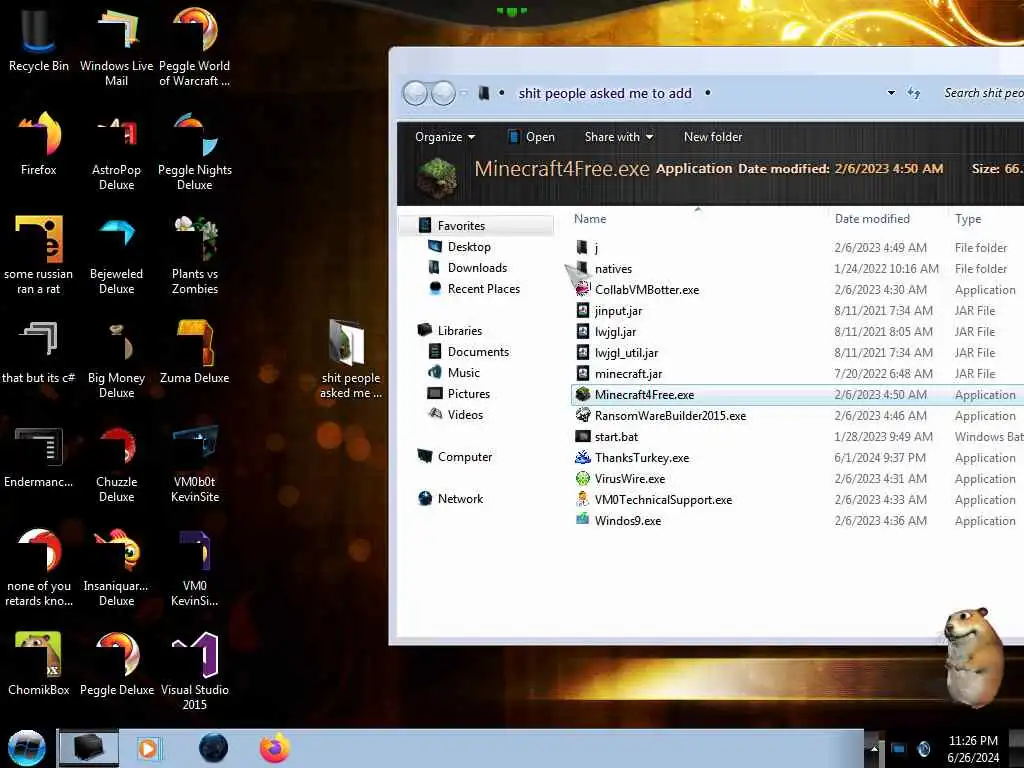Select the 'shit people asked me' desktop folder
This screenshot has width=1024, height=768.
click(350, 359)
